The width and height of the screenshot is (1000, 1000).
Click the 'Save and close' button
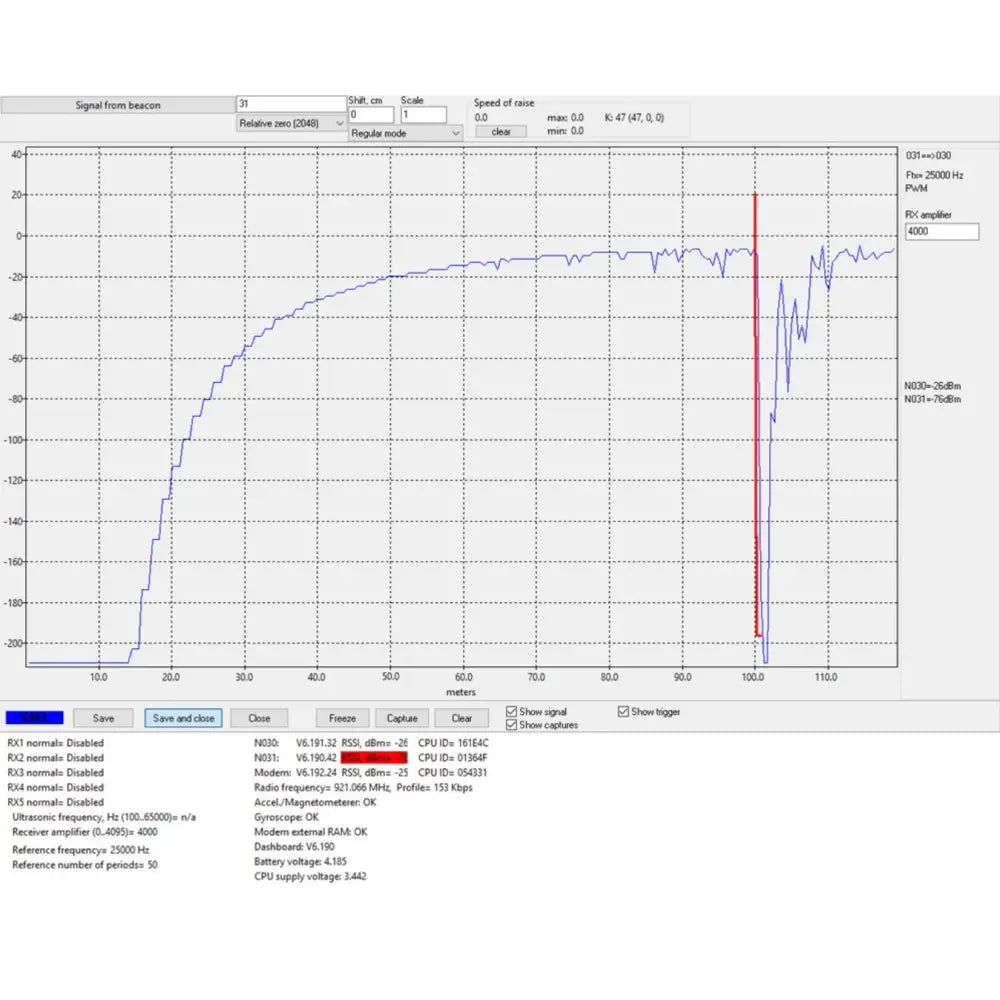pos(183,718)
